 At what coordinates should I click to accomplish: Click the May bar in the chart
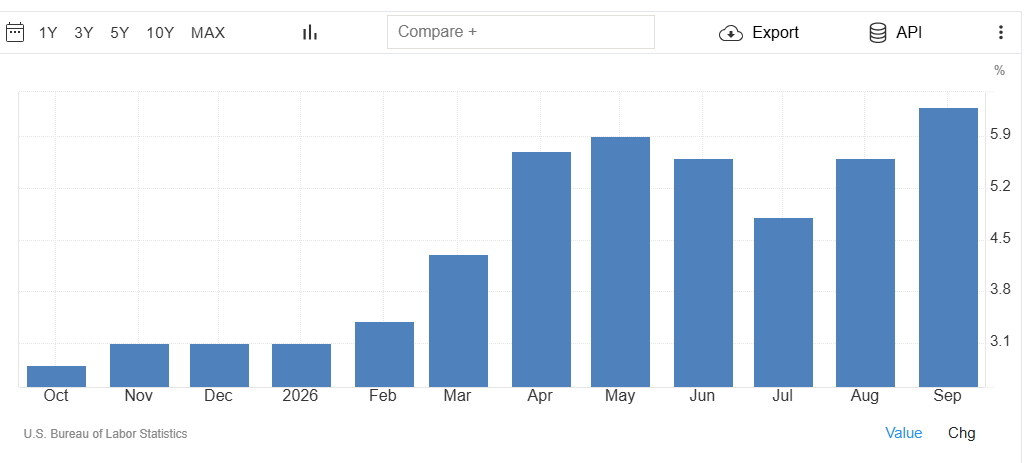tap(620, 262)
